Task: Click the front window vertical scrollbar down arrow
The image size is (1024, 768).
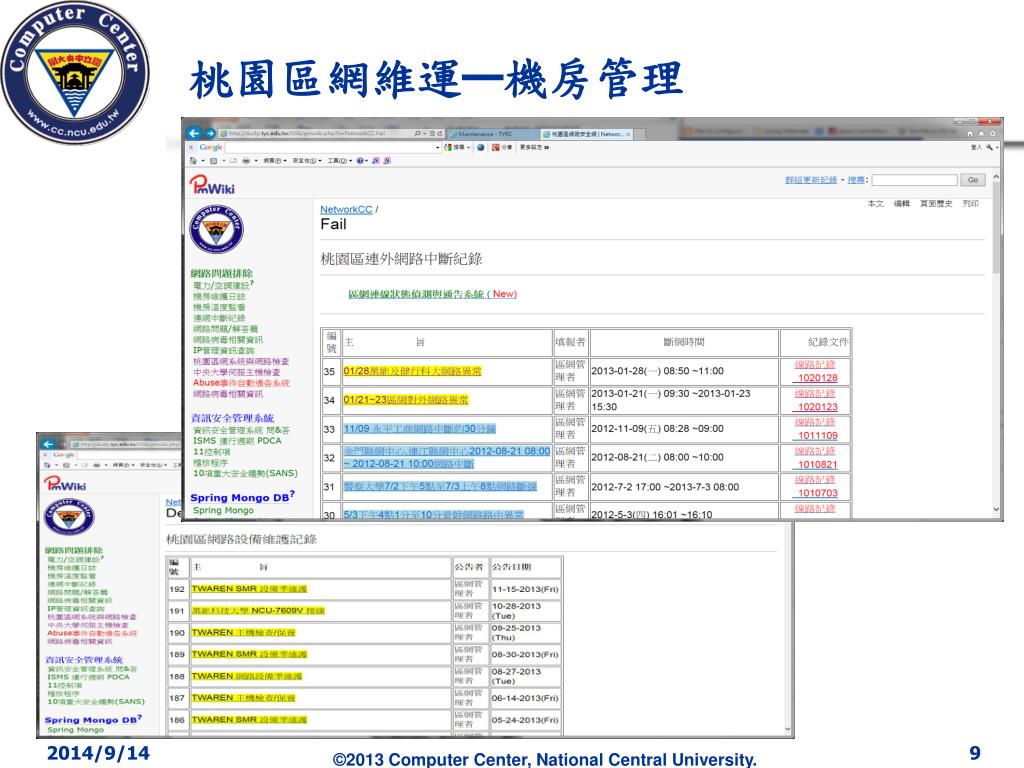Action: coord(996,509)
